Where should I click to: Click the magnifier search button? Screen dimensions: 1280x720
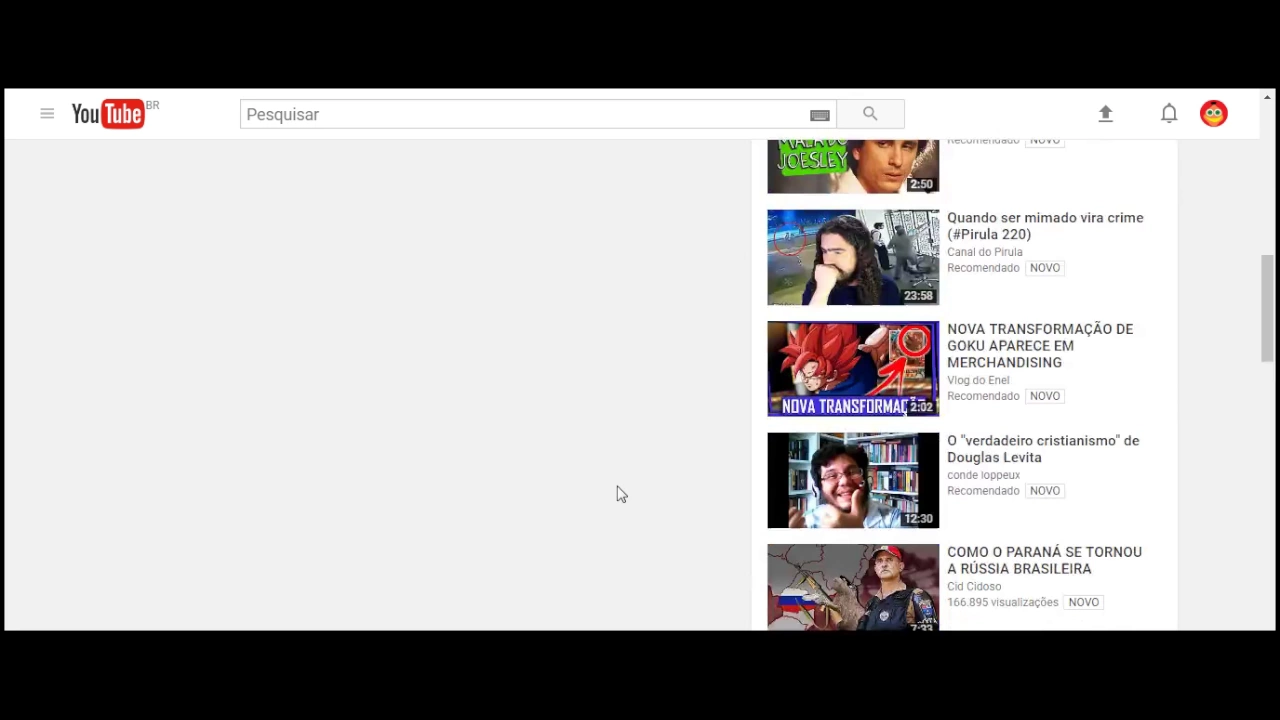(870, 114)
